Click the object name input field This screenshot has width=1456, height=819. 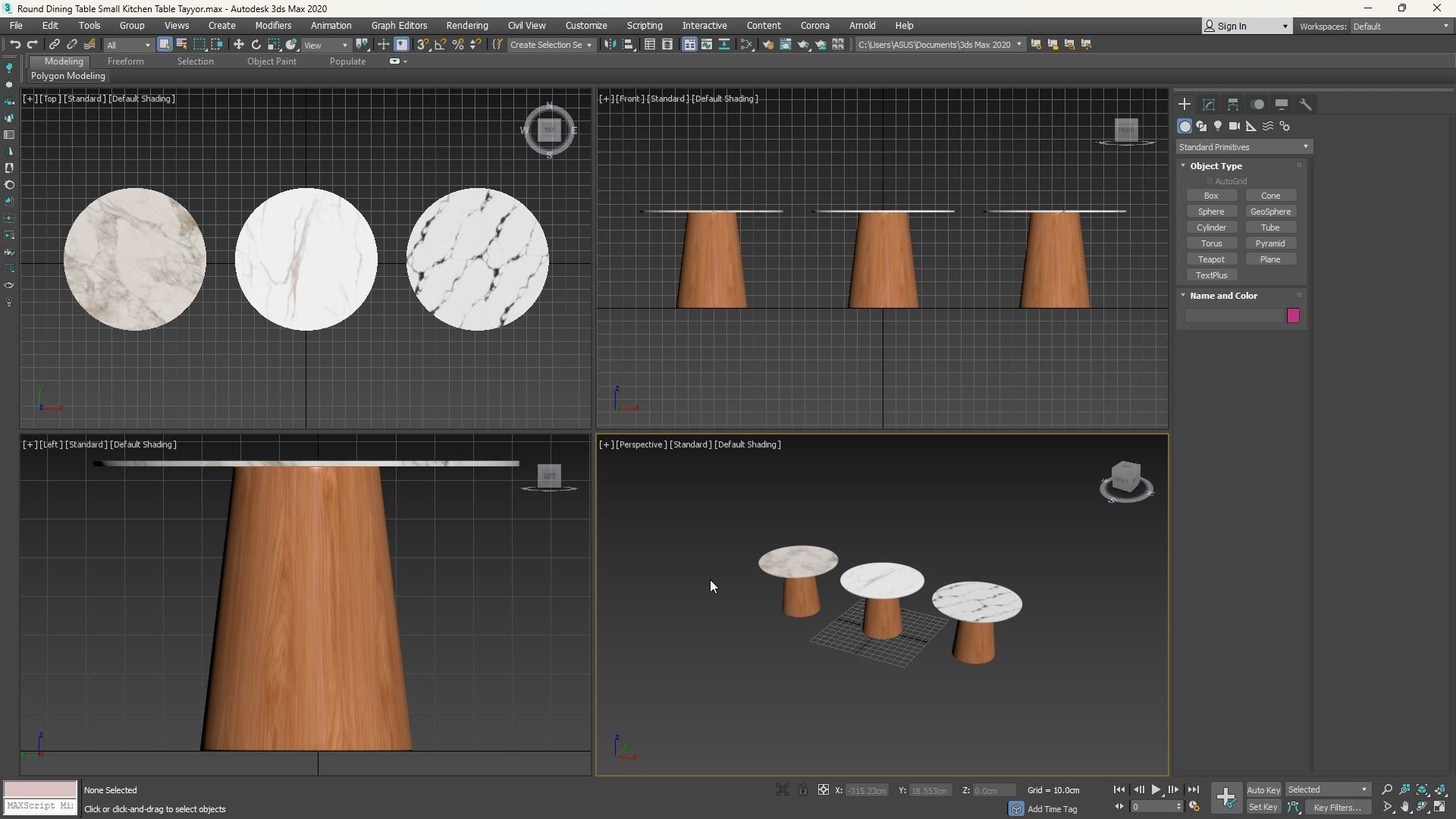pos(1234,316)
